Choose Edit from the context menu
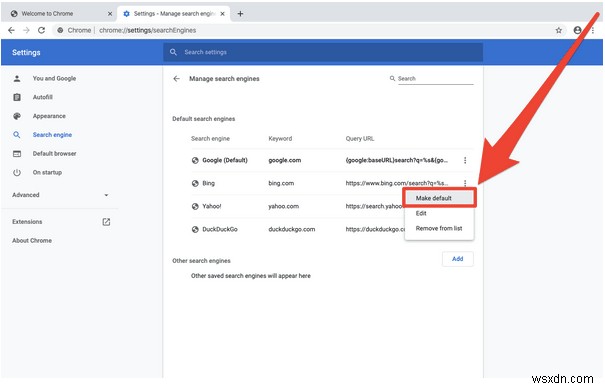605x389 pixels. tap(439, 213)
